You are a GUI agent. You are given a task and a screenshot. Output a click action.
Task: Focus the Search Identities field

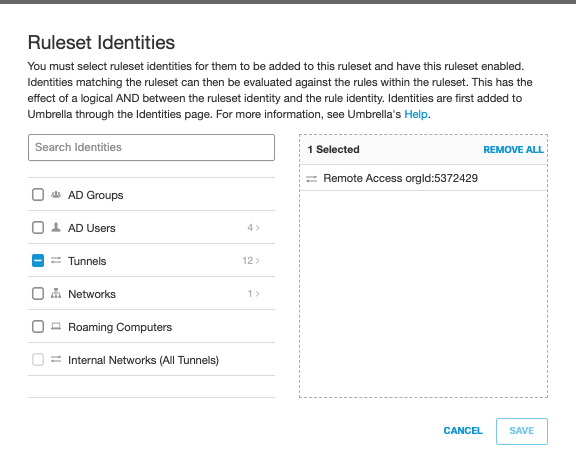[x=151, y=147]
